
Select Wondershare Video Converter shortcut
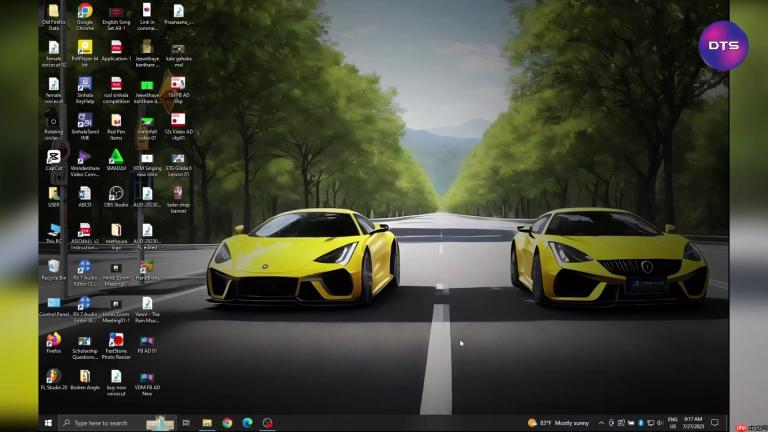[85, 163]
